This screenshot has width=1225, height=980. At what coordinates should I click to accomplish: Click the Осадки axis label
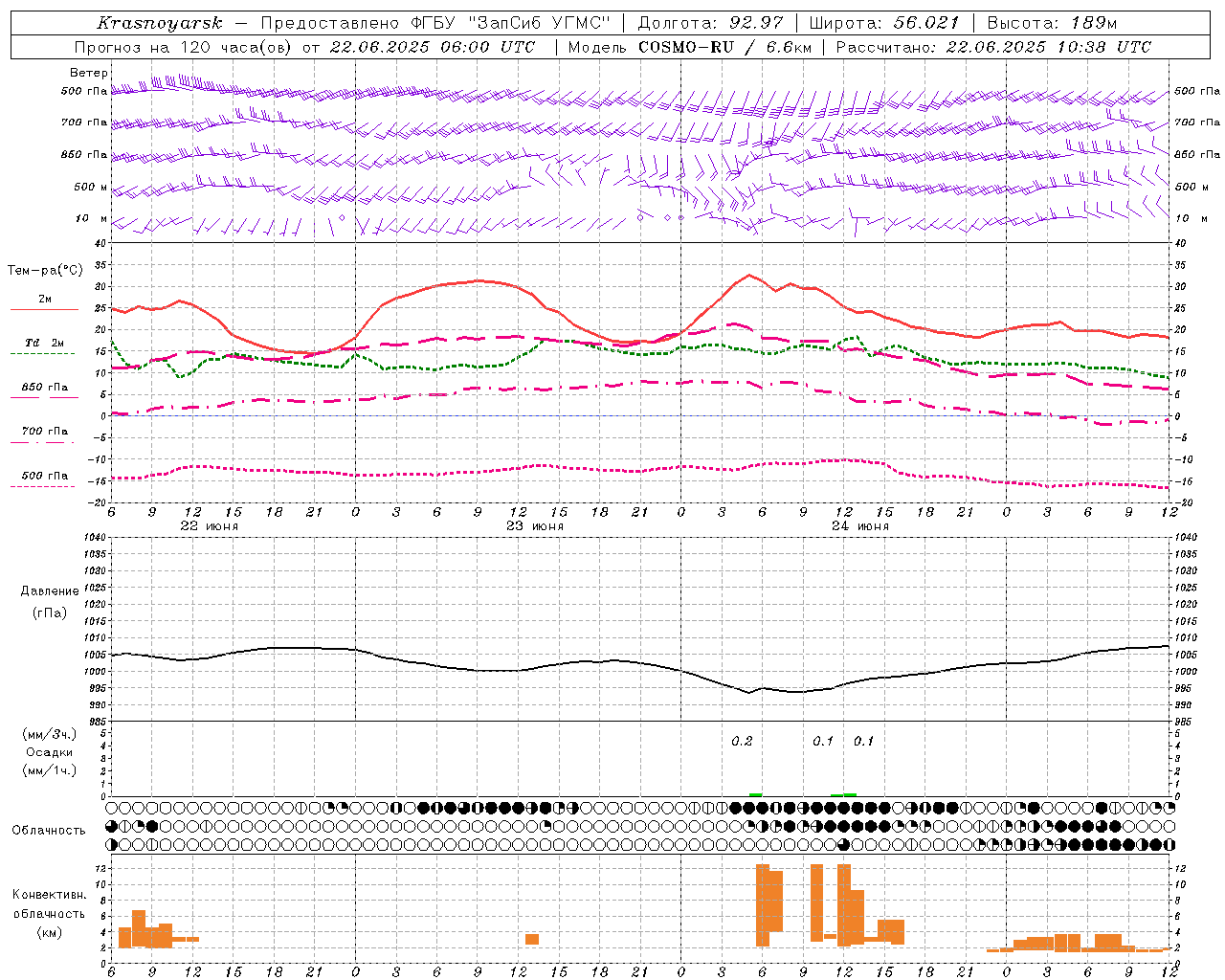coord(50,752)
